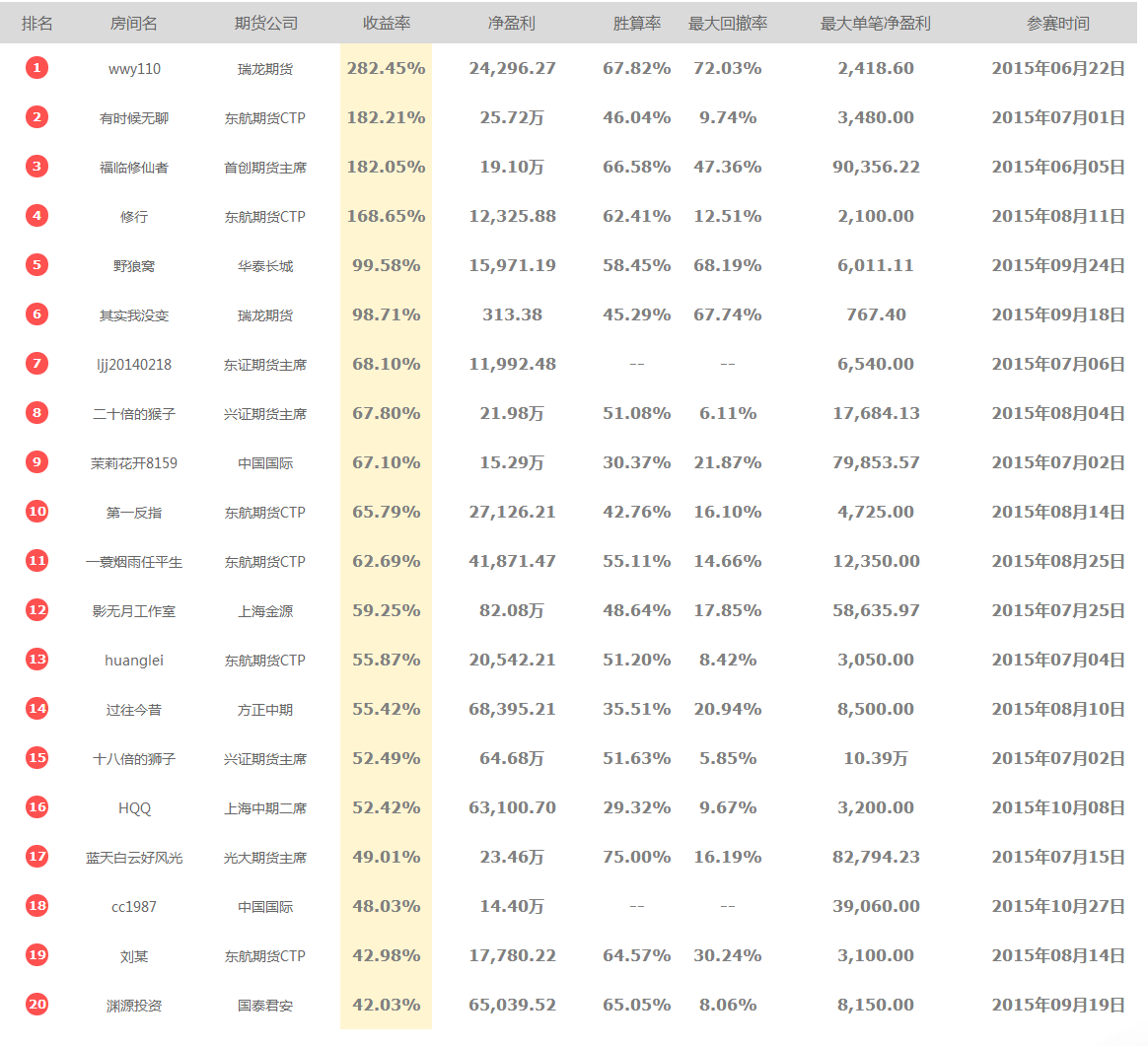Open room 福临修仙者

pos(134,168)
